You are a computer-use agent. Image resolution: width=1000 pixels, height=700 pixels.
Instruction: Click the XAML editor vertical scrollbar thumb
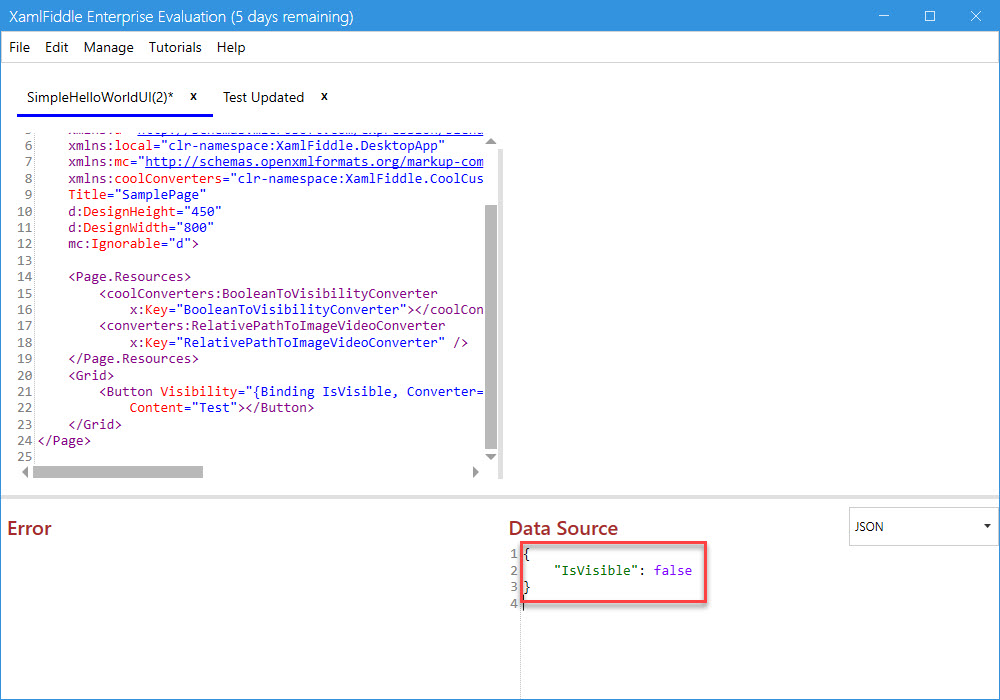(x=490, y=327)
